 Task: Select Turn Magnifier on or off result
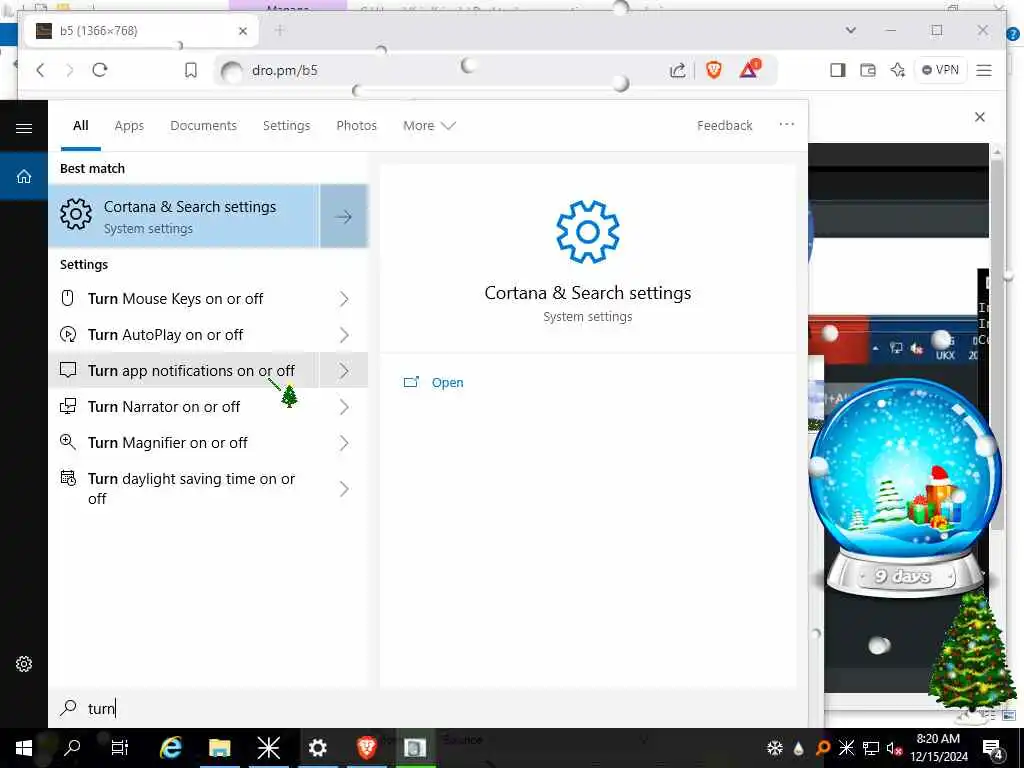pos(184,443)
